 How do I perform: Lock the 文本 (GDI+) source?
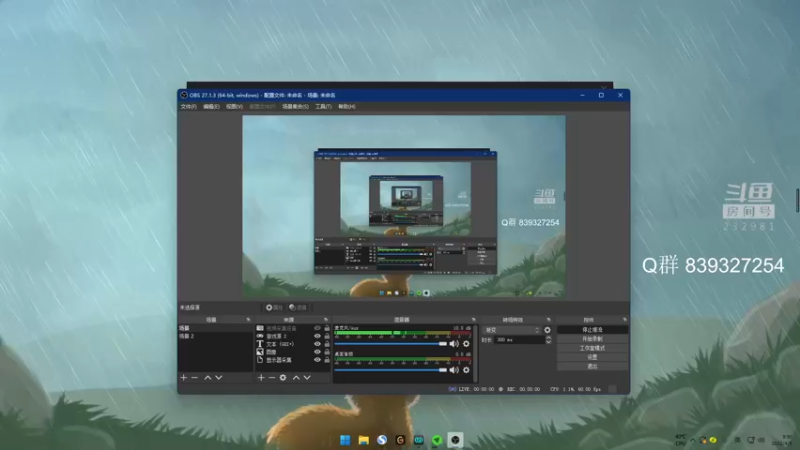[x=327, y=344]
